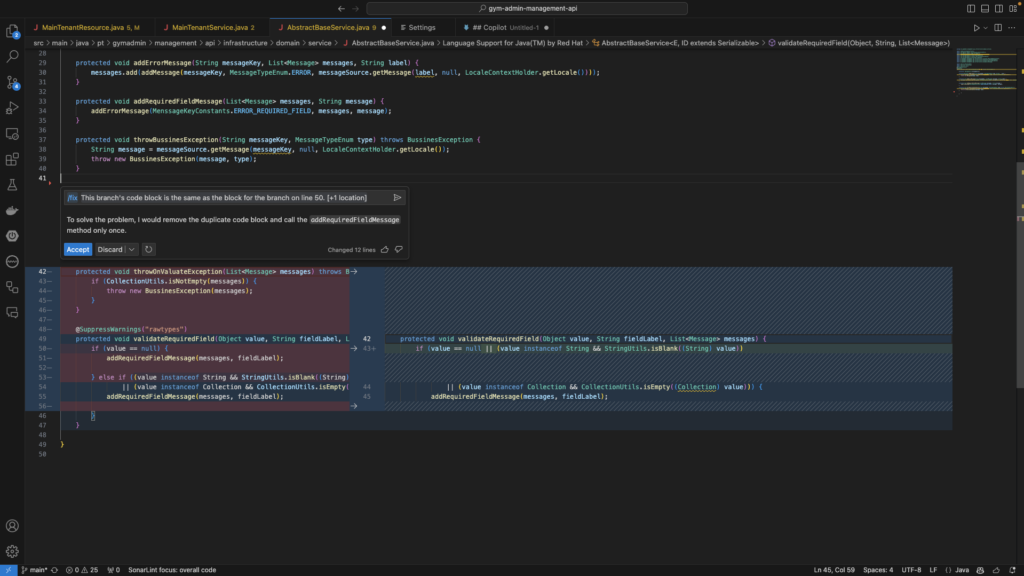1024x576 pixels.
Task: Open the Explorer view in activity bar
Action: [12, 31]
